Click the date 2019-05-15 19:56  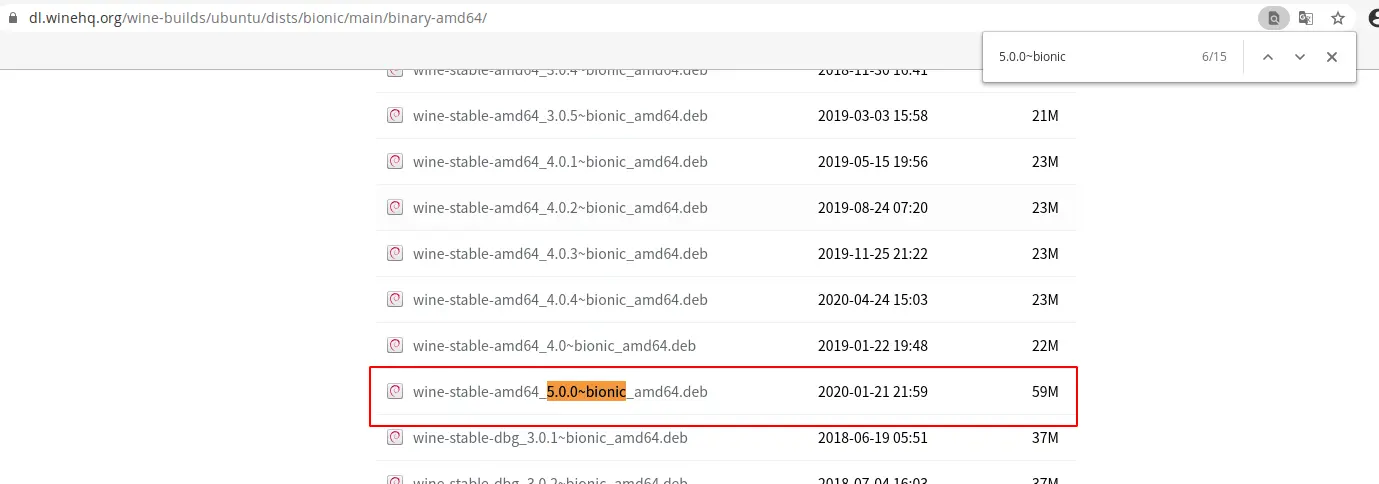pyautogui.click(x=873, y=161)
